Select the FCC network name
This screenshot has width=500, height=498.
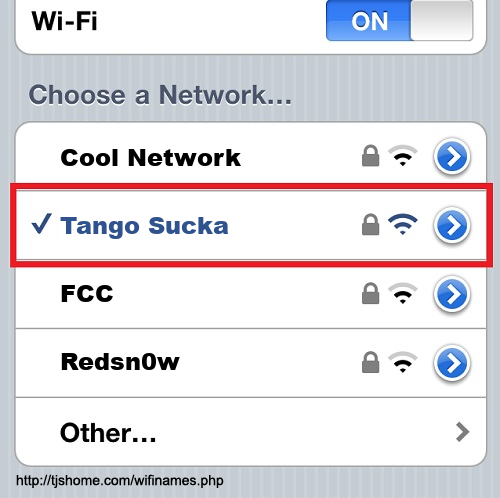tap(87, 294)
